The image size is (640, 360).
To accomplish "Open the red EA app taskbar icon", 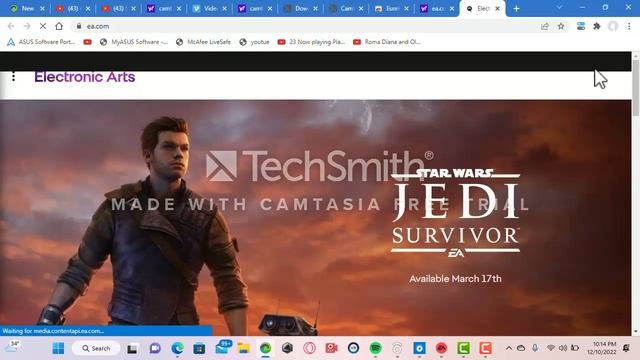I will coord(441,348).
